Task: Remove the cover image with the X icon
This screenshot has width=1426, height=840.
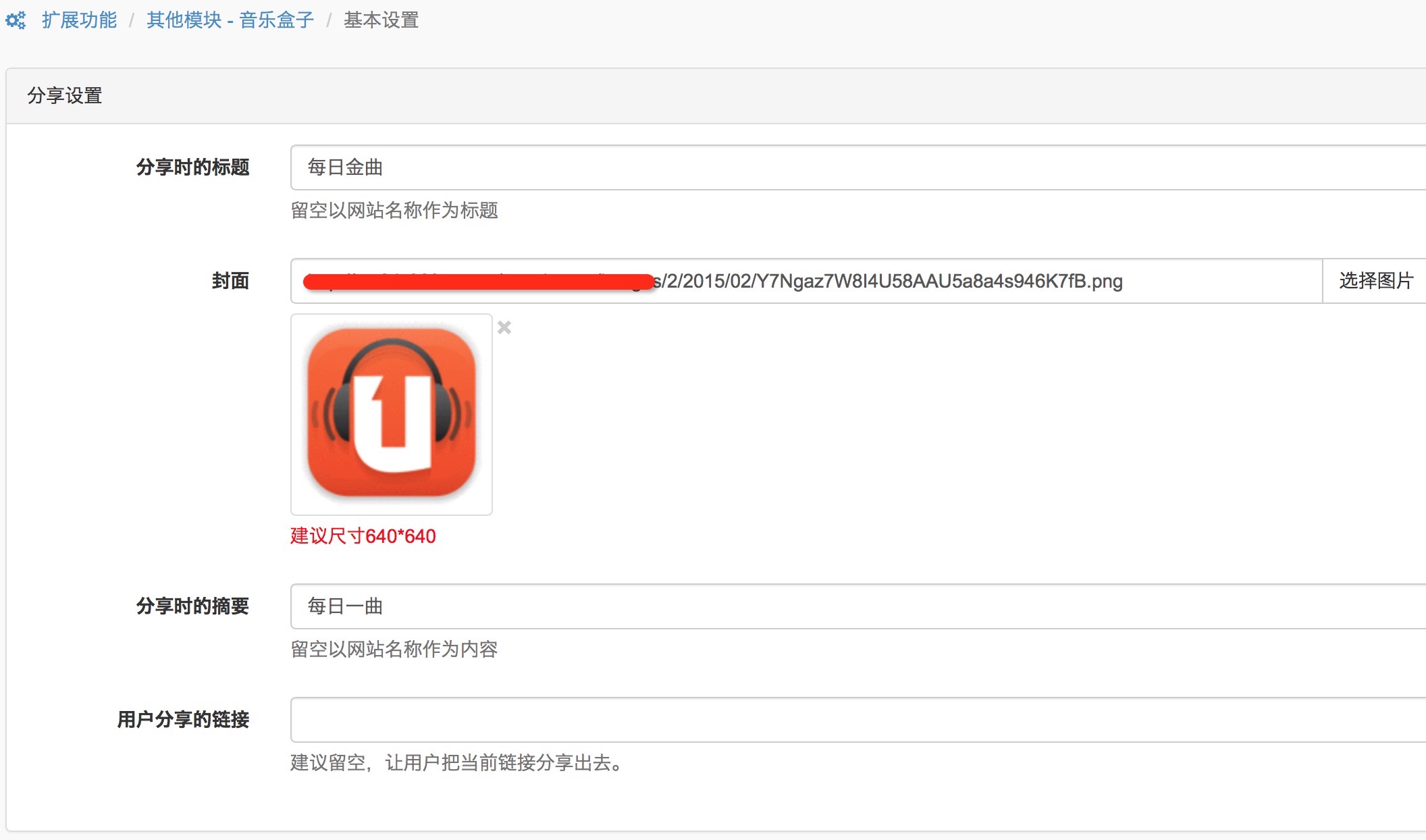Action: coord(504,327)
